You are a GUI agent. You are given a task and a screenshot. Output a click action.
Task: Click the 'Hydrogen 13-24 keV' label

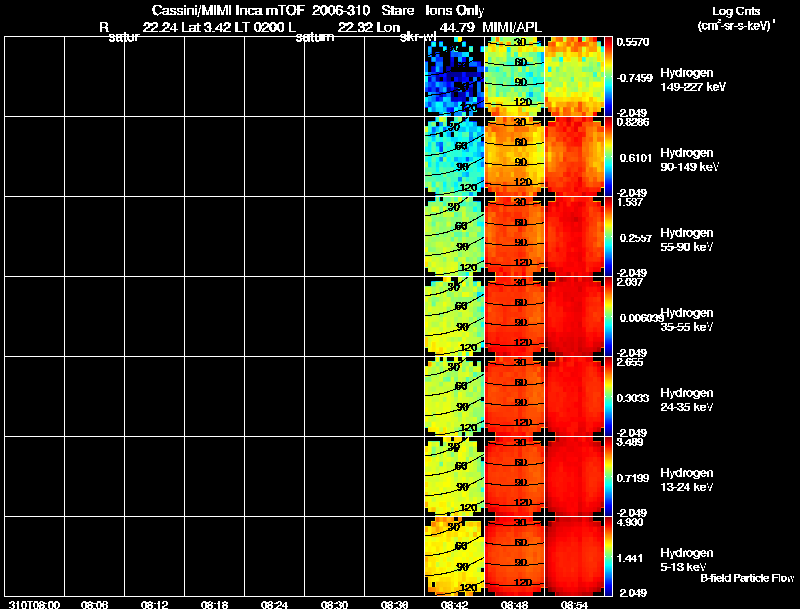[x=687, y=480]
